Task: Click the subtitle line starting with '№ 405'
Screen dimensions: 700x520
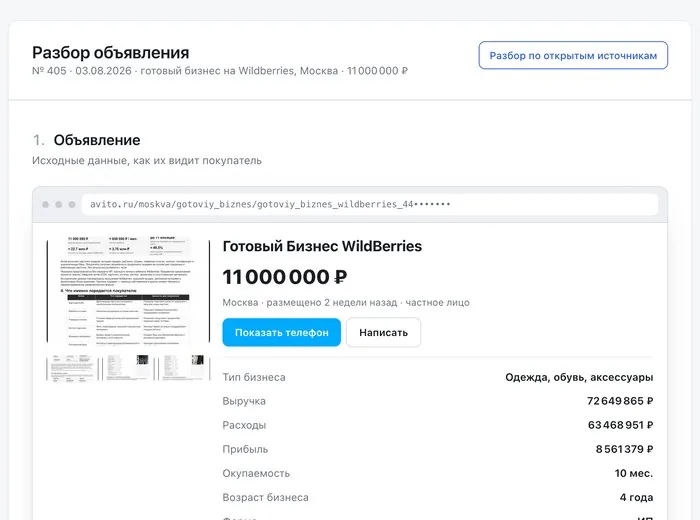Action: (220, 71)
